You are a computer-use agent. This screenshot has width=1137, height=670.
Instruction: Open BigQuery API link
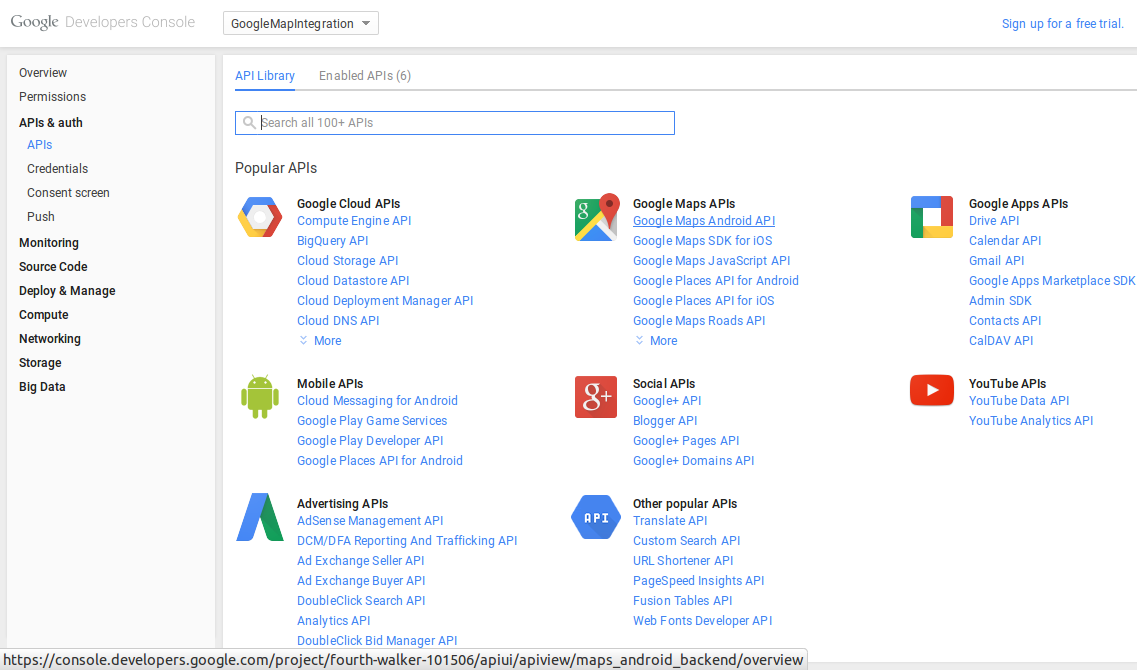point(332,241)
